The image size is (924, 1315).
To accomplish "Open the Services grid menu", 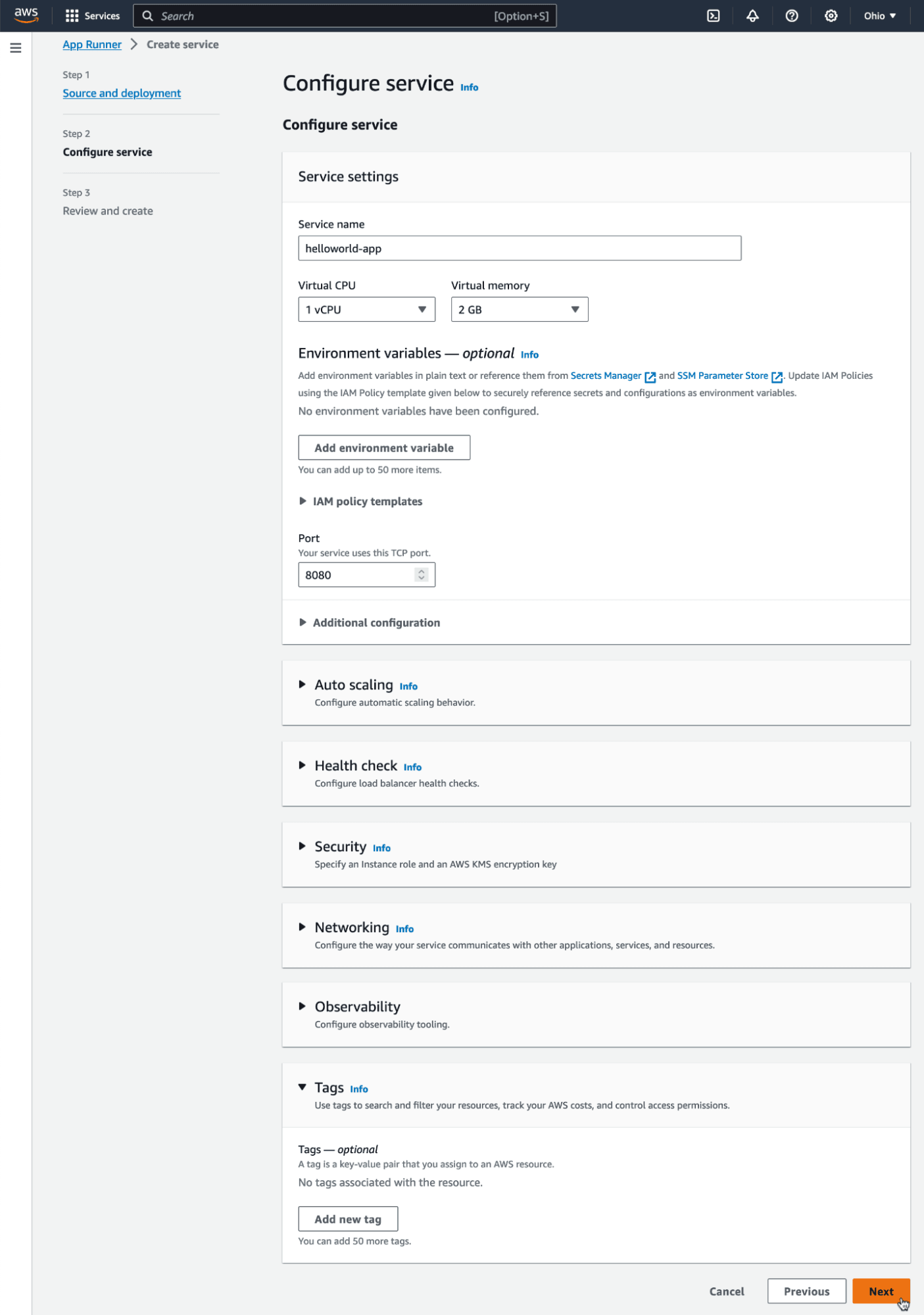I will pyautogui.click(x=93, y=16).
